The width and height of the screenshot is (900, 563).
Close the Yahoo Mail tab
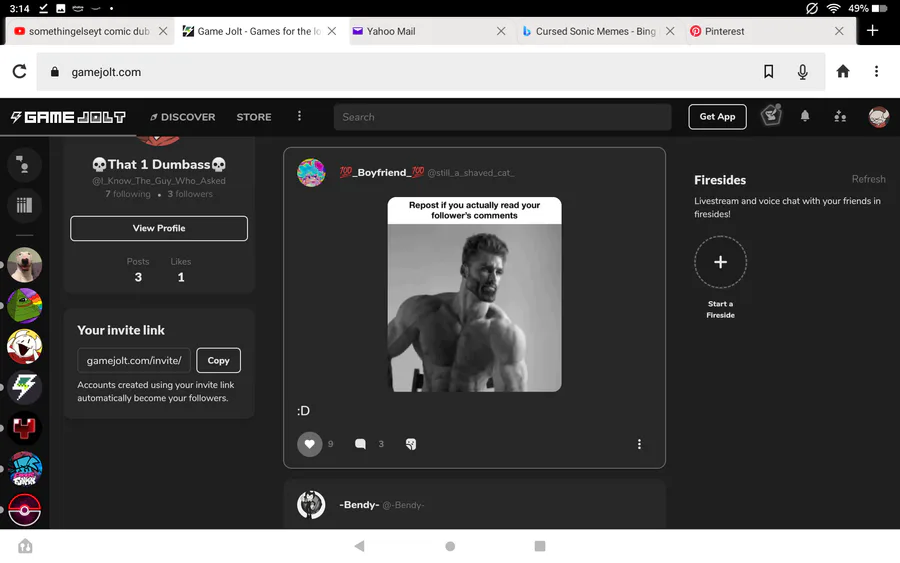(x=501, y=31)
